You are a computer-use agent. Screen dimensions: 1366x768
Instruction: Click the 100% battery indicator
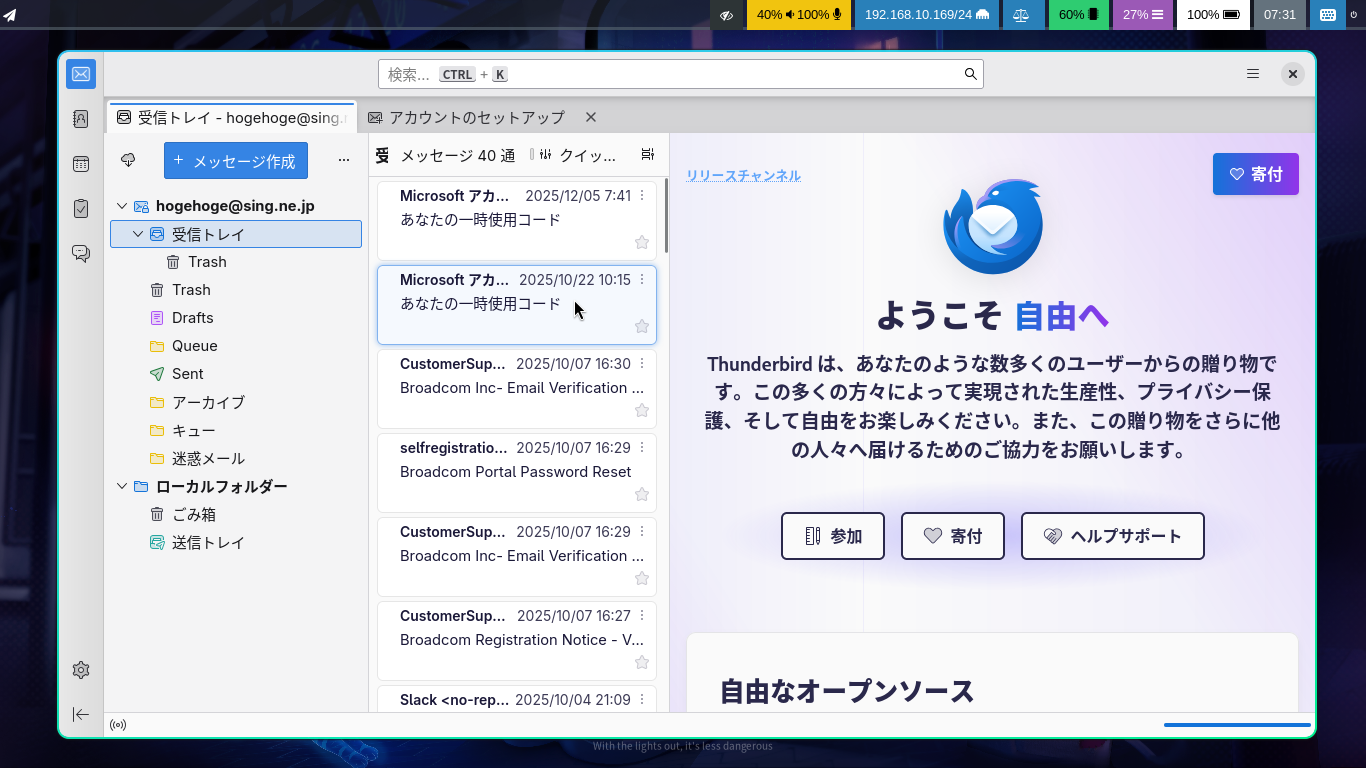pyautogui.click(x=1213, y=15)
